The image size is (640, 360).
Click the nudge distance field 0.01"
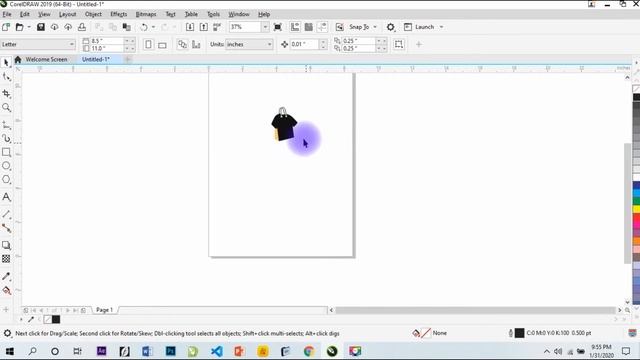pyautogui.click(x=304, y=44)
